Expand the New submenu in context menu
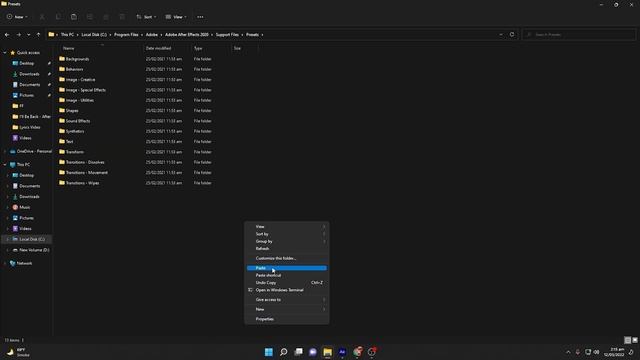 pyautogui.click(x=287, y=309)
